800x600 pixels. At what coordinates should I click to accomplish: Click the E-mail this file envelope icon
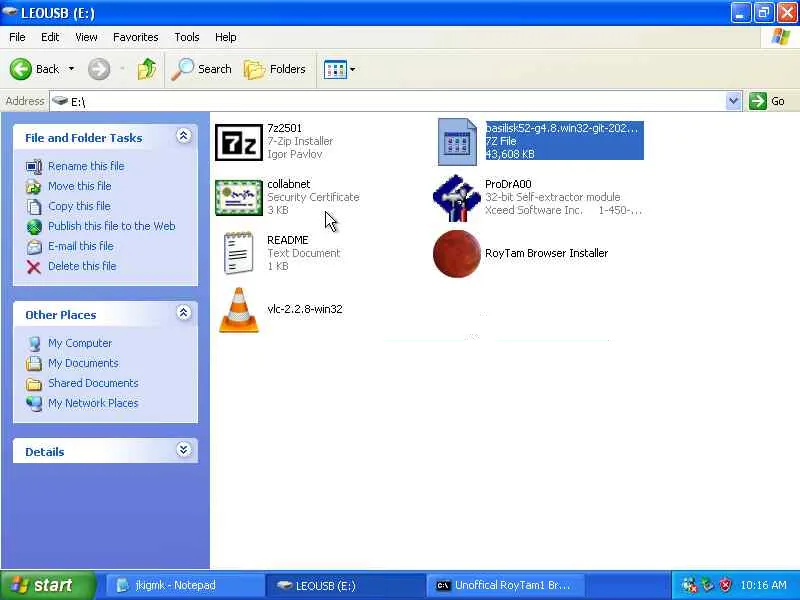(x=34, y=247)
